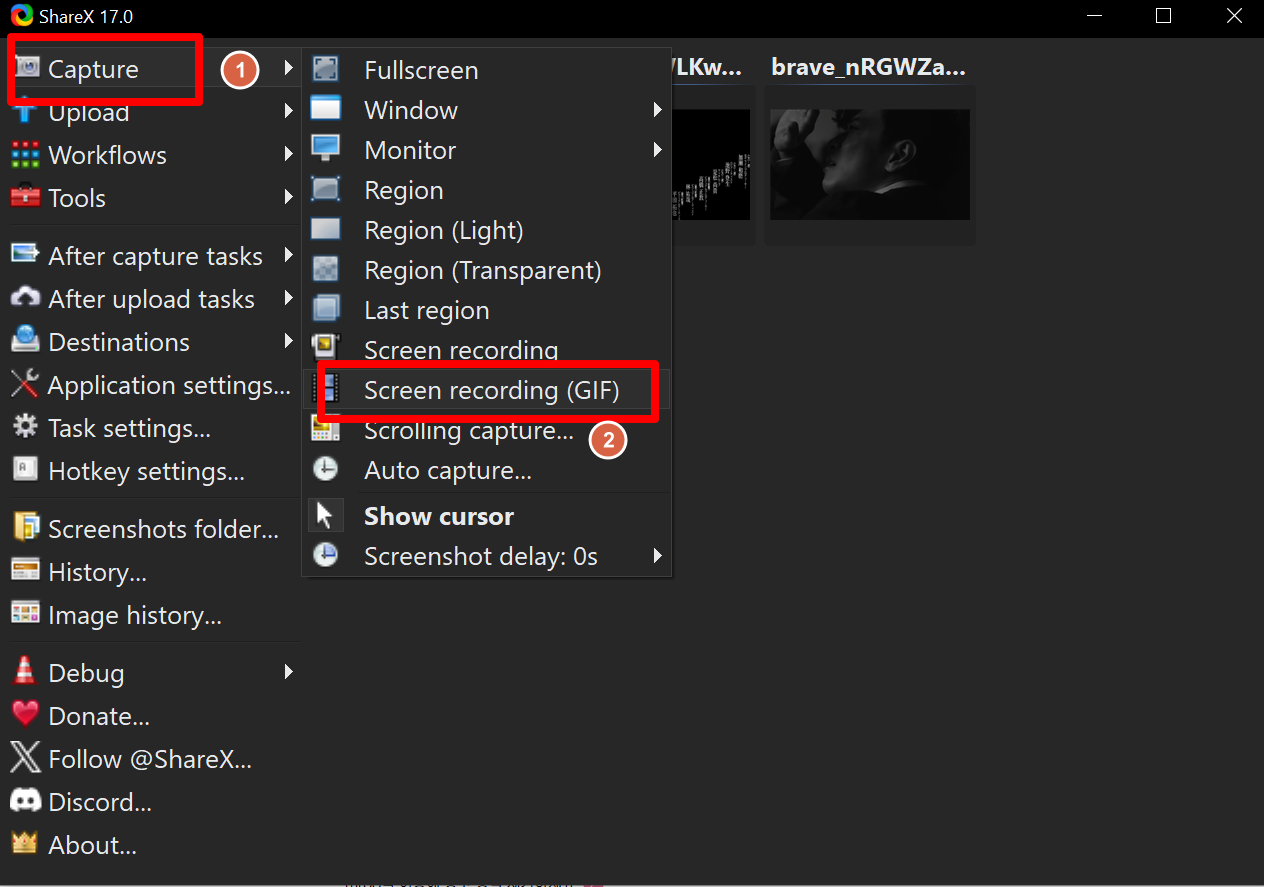Viewport: 1264px width, 887px height.
Task: Choose Last region menu entry
Action: pyautogui.click(x=487, y=310)
